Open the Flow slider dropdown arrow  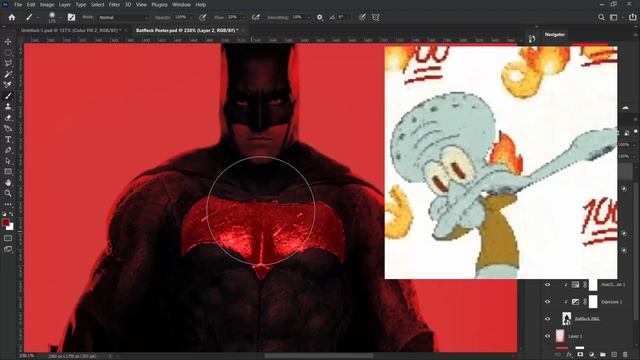click(x=244, y=18)
